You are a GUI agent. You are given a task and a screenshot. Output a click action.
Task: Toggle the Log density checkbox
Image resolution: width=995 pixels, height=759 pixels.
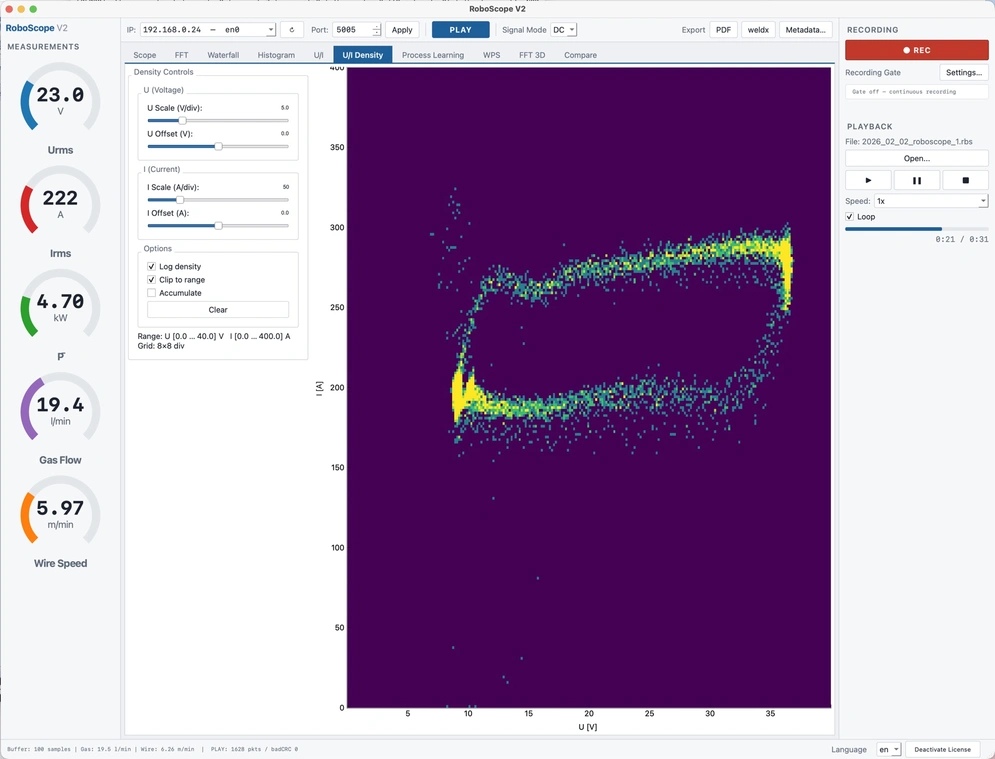coord(152,267)
